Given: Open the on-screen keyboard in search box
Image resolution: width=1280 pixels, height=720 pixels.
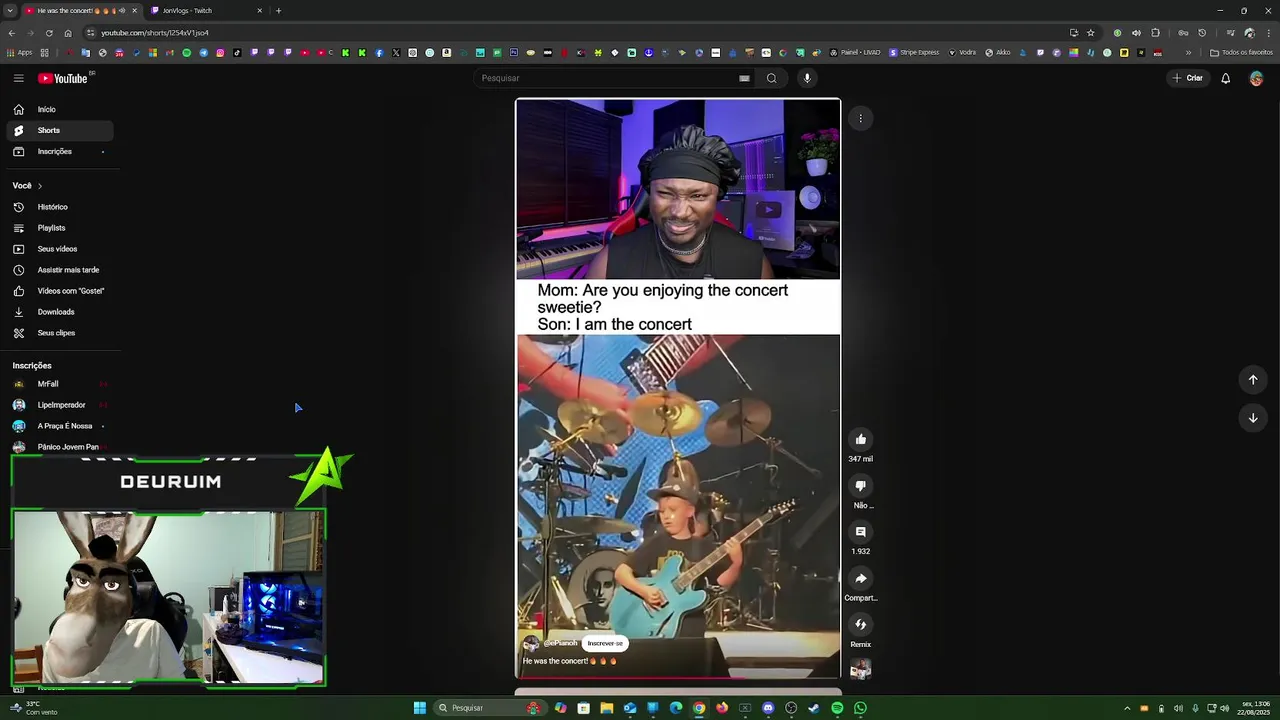Looking at the screenshot, I should coord(744,78).
